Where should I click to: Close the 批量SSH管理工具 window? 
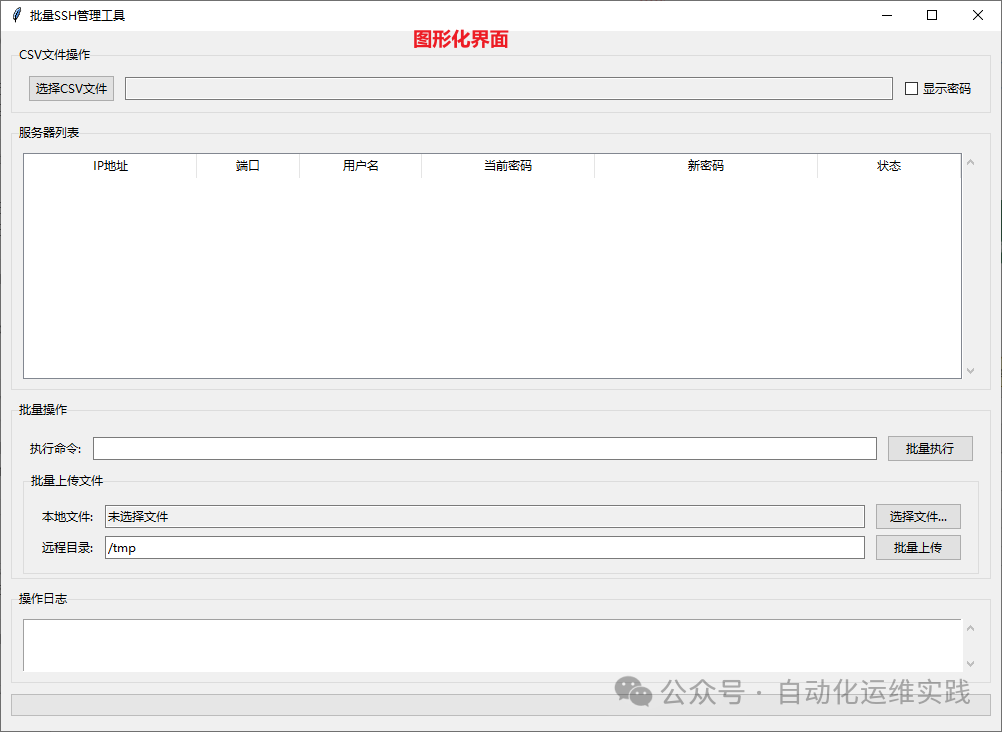978,15
